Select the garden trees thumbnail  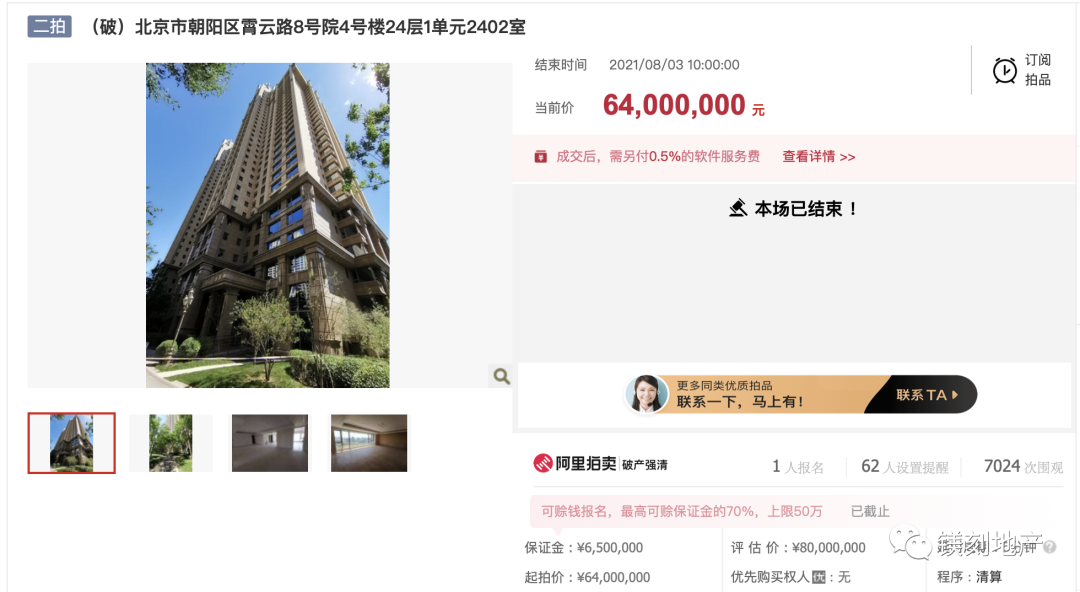tap(171, 443)
